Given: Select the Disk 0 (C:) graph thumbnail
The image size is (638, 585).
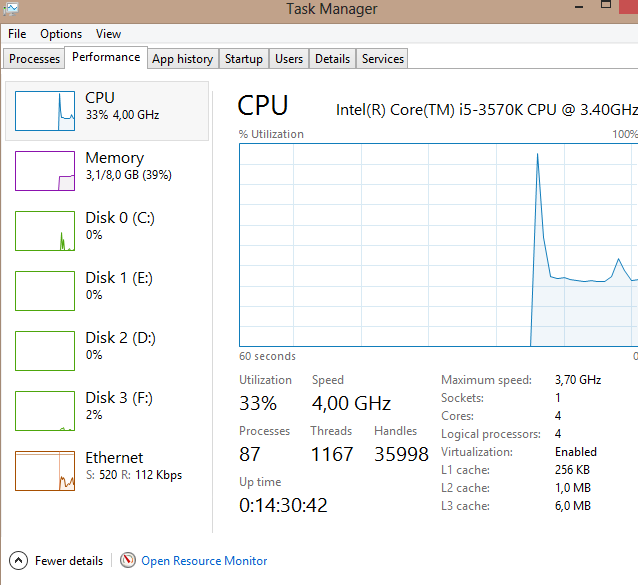Looking at the screenshot, I should (x=45, y=231).
